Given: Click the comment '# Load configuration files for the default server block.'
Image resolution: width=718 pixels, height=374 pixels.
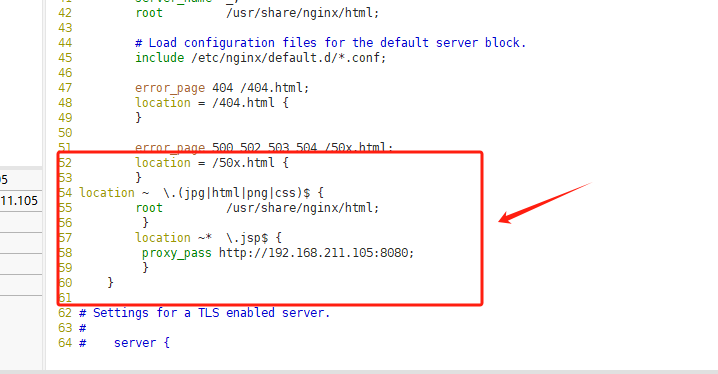Looking at the screenshot, I should [x=331, y=43].
